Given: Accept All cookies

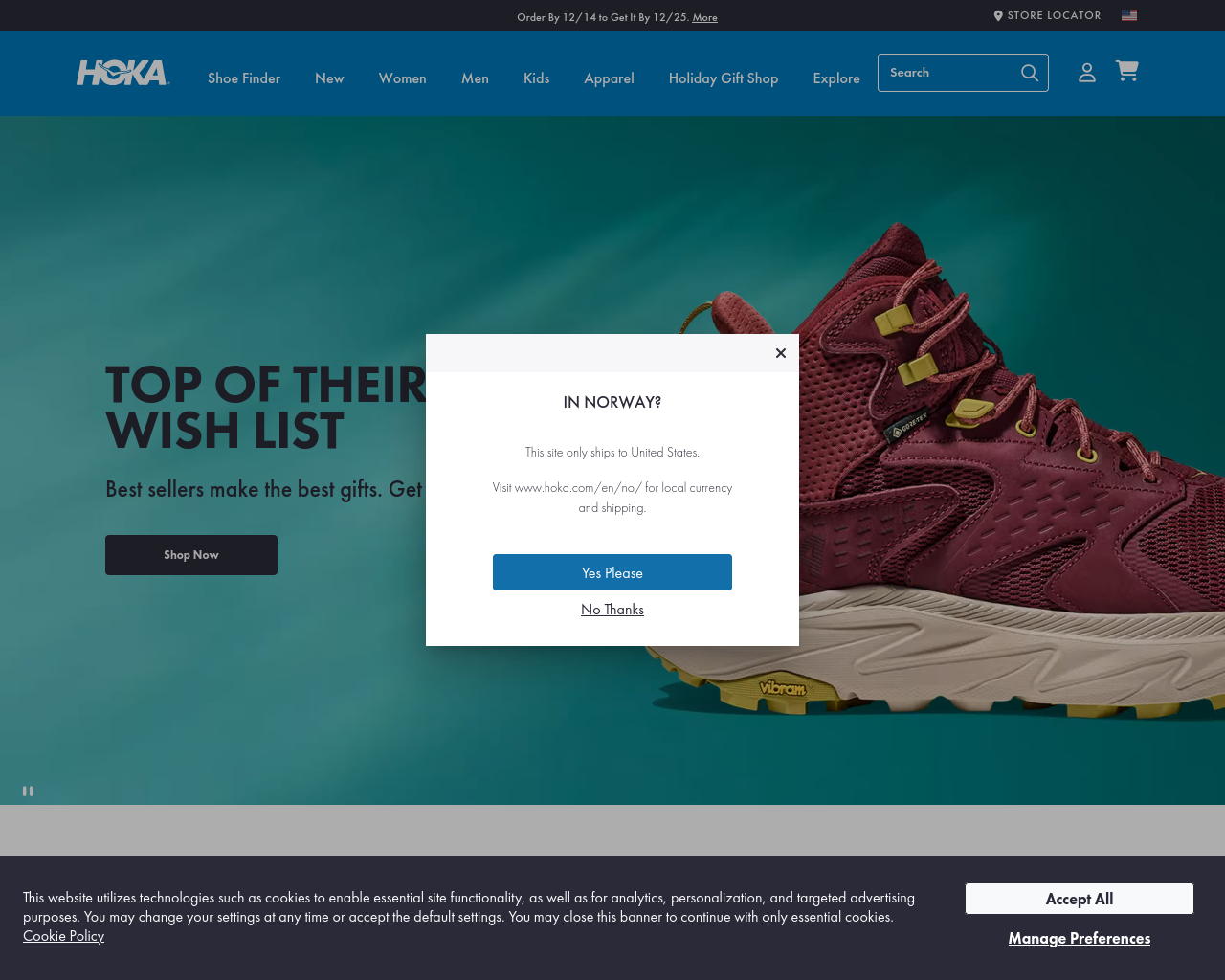Looking at the screenshot, I should pos(1080,899).
